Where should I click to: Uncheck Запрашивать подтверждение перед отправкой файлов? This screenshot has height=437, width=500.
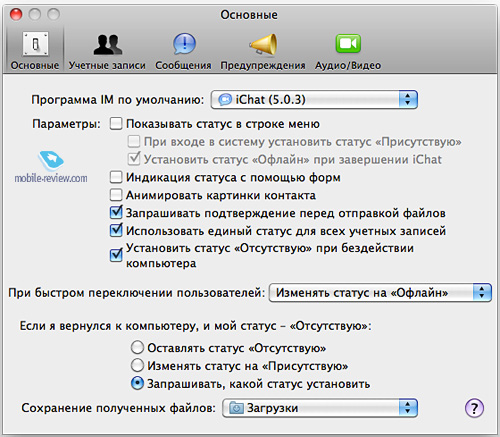click(x=116, y=212)
